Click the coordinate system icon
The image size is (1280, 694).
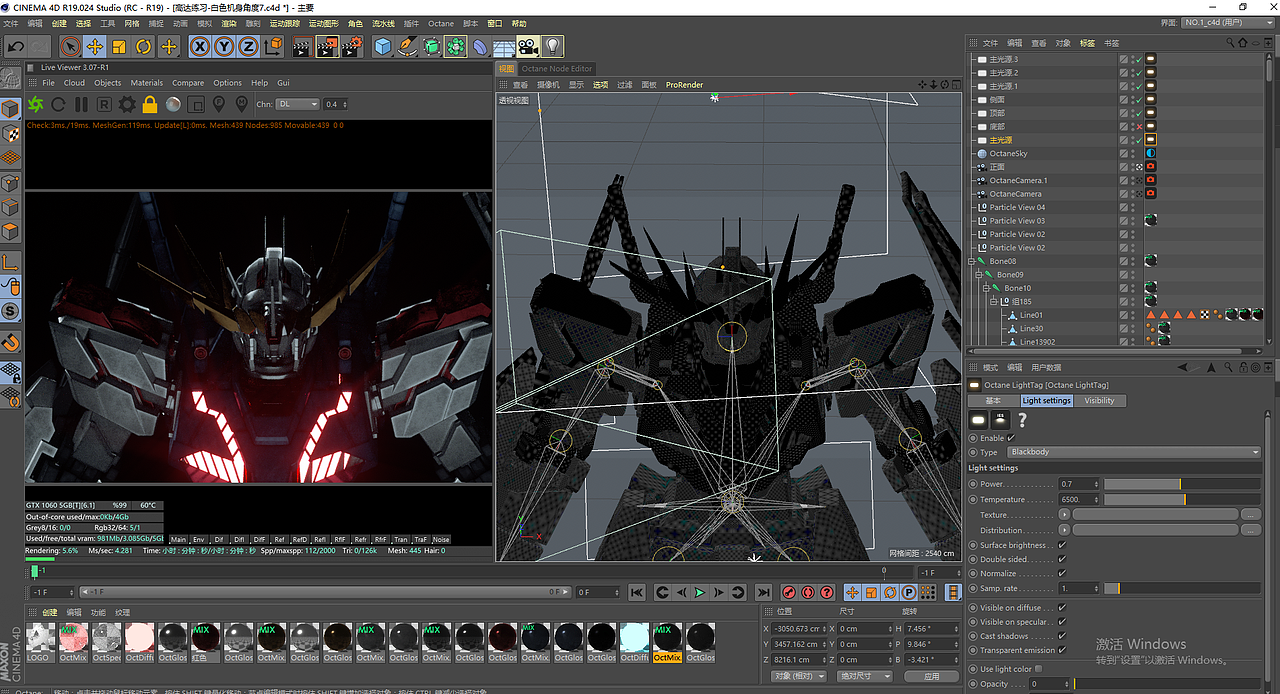pyautogui.click(x=273, y=46)
